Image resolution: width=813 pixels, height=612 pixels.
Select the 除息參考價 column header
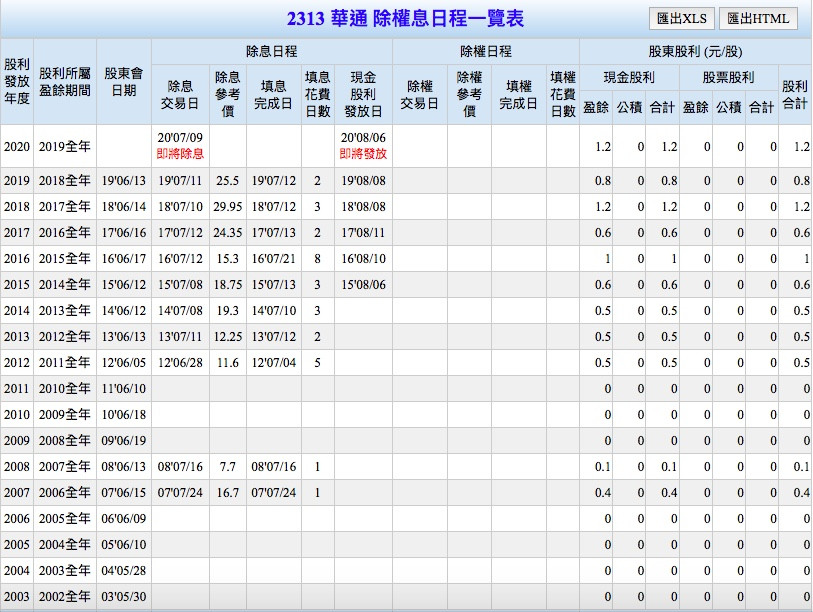tap(227, 94)
